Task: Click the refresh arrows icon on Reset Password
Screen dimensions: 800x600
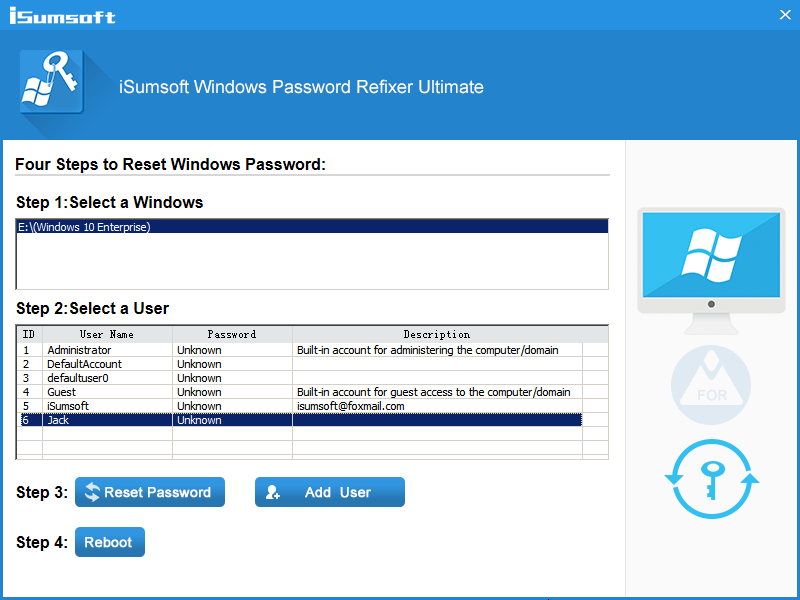Action: point(92,492)
